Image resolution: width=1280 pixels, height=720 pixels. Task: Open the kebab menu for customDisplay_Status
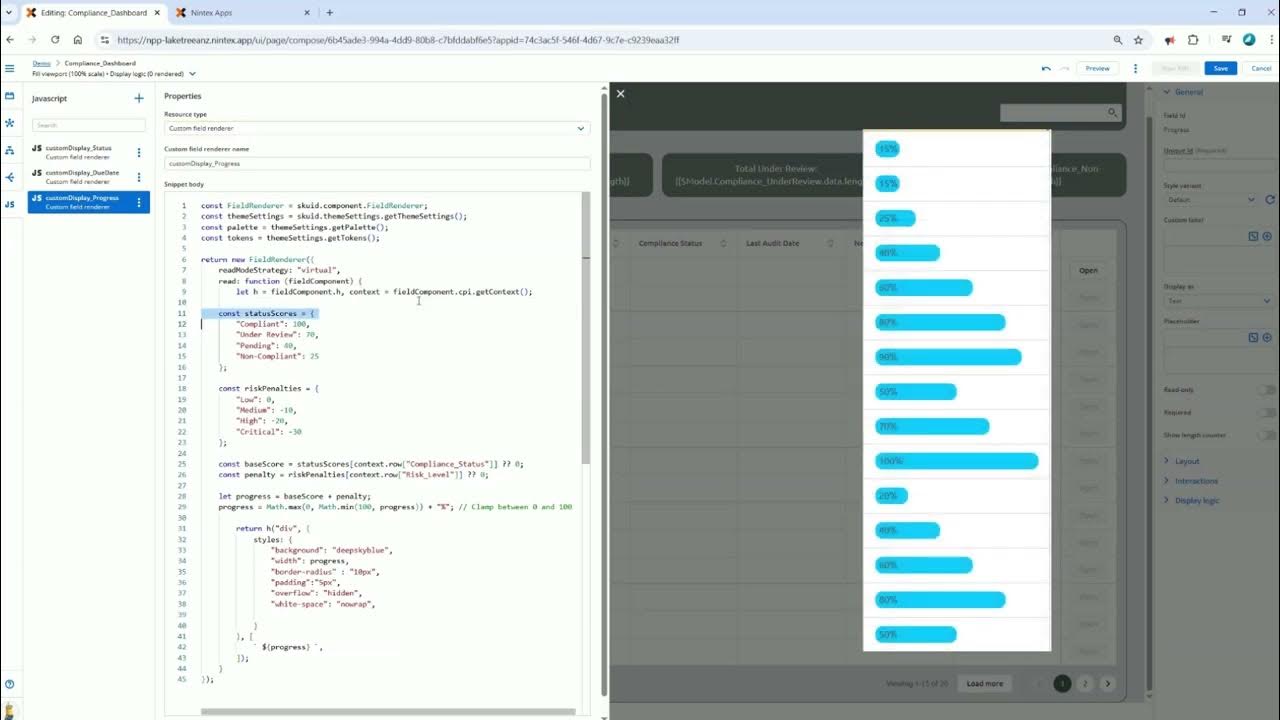click(x=139, y=151)
